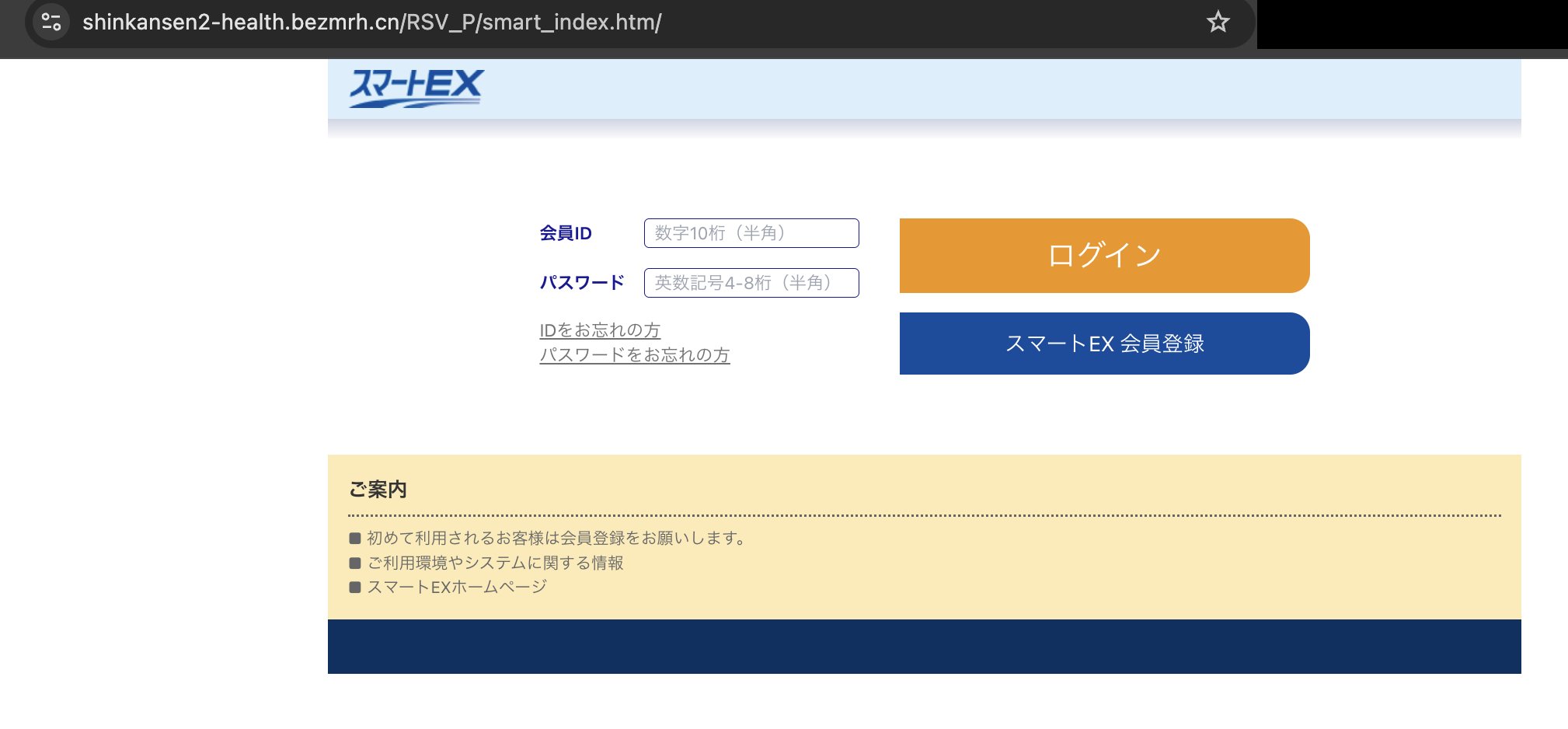Click the 会員ID label
The height and width of the screenshot is (729, 1568).
tap(566, 233)
